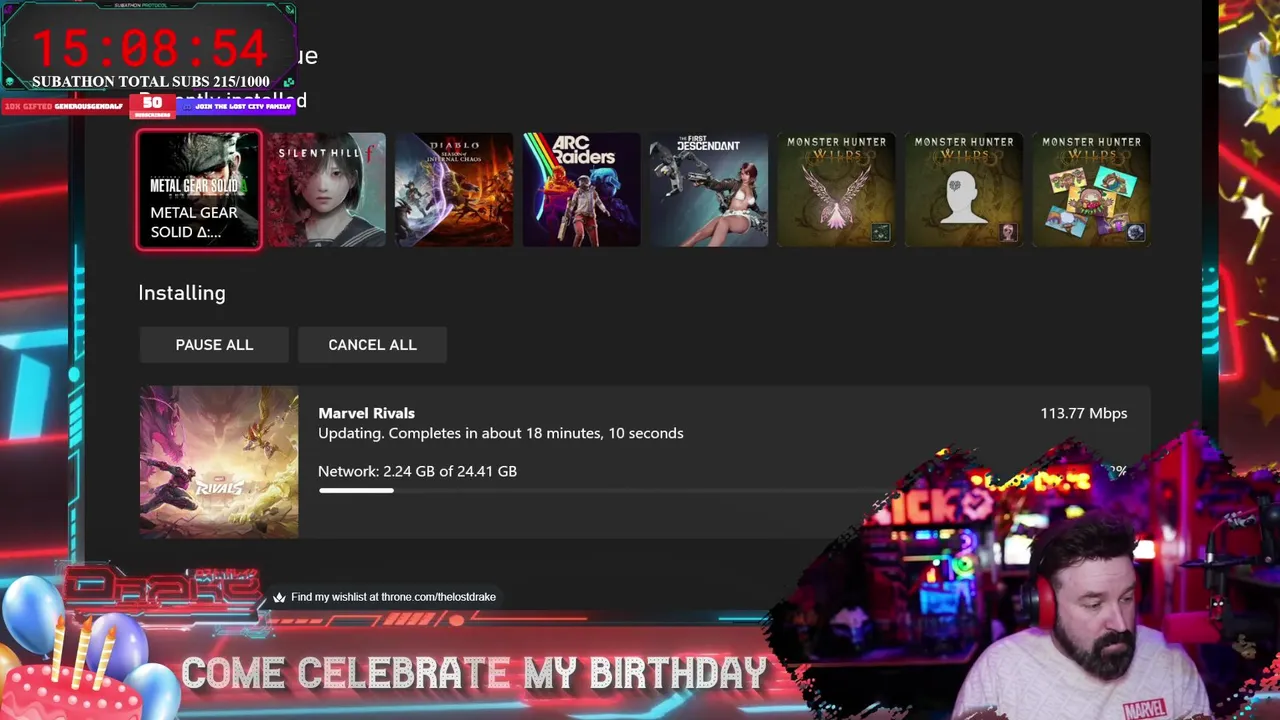1280x720 pixels.
Task: Click the Subathon Total Subs 215/1000 counter
Action: pos(150,82)
